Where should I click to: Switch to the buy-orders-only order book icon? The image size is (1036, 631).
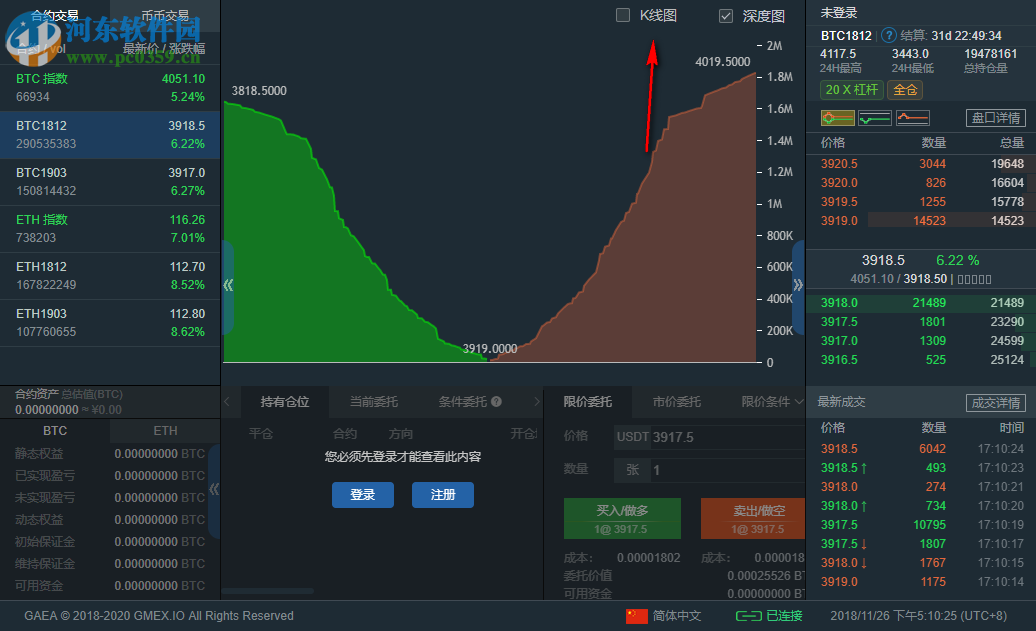875,117
